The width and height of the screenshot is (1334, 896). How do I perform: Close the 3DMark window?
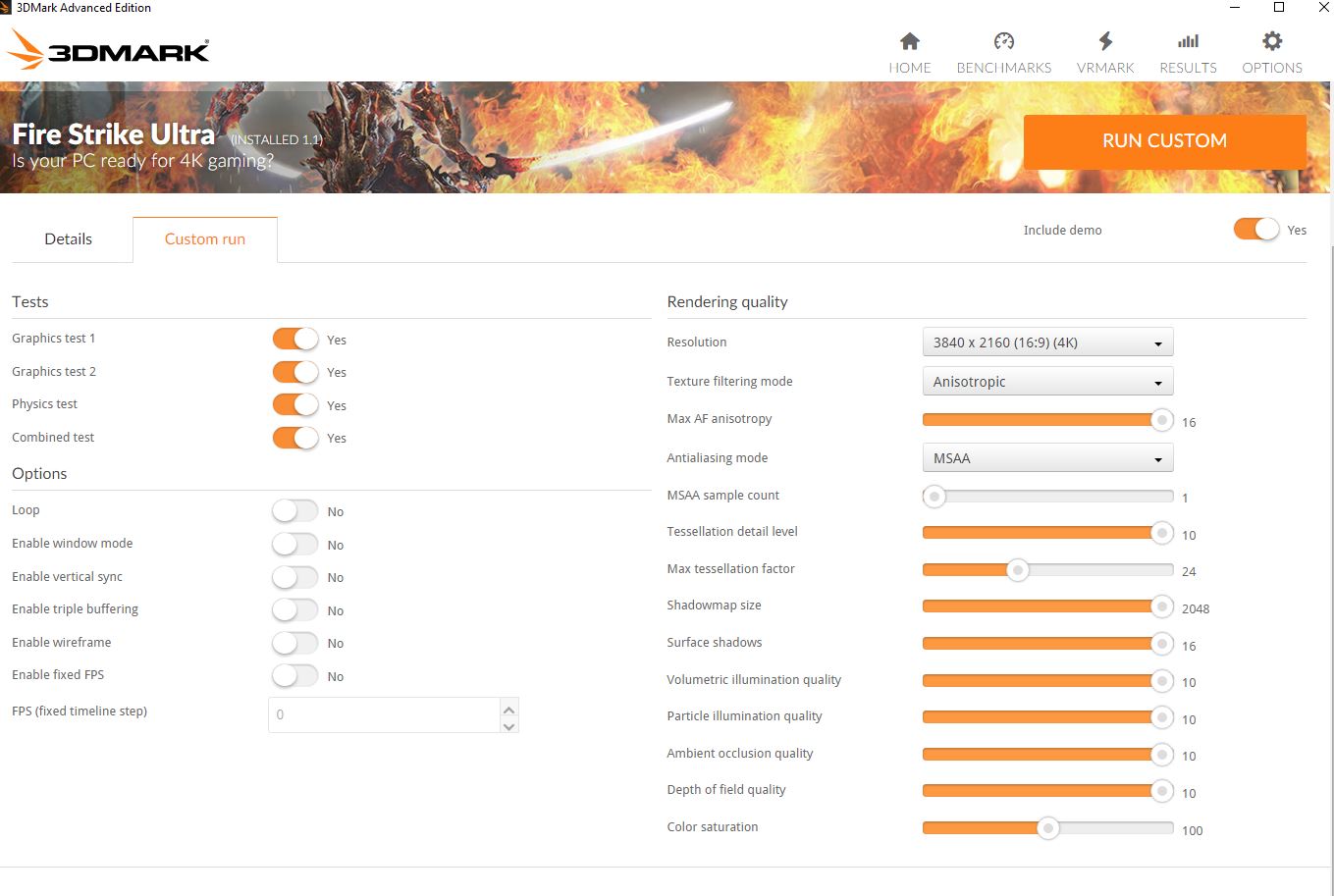(x=1323, y=8)
